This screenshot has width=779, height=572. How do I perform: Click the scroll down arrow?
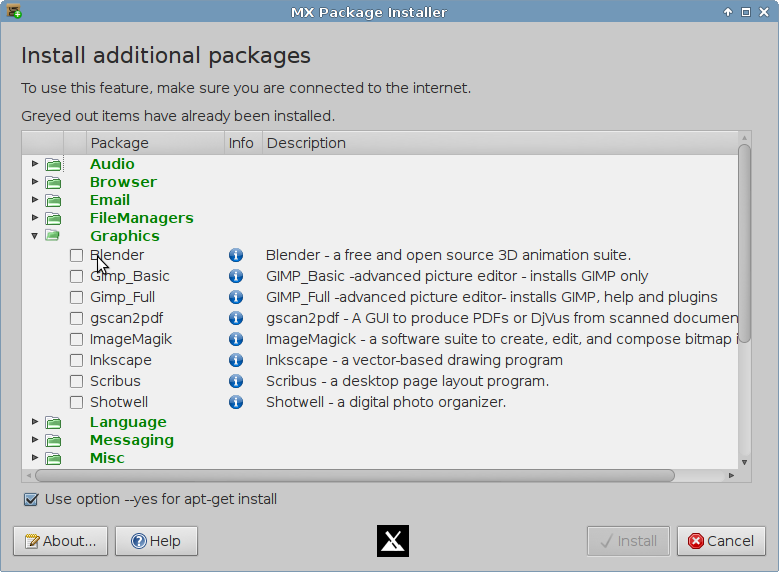point(744,462)
